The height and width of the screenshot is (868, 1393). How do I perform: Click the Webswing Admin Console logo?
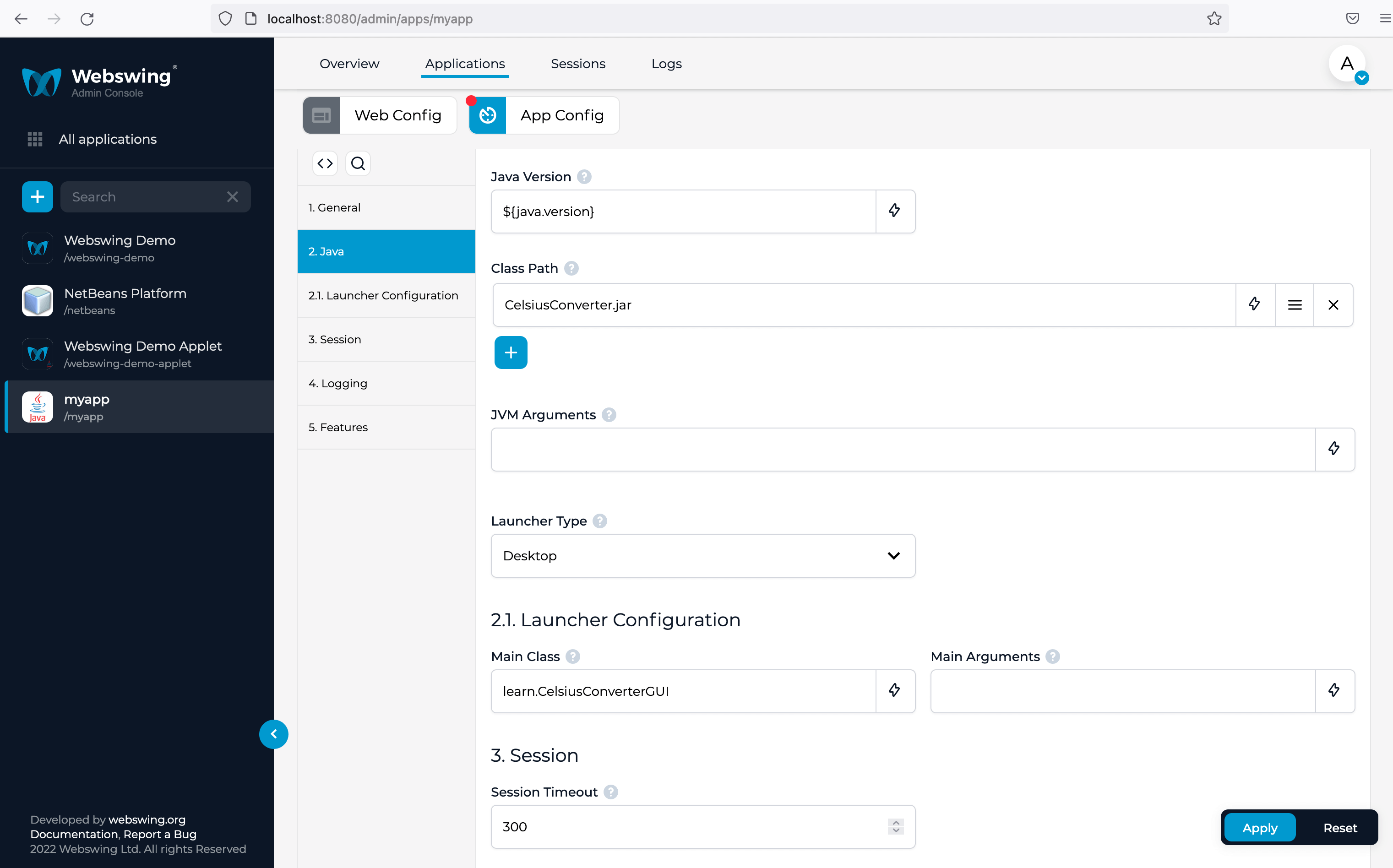(99, 81)
